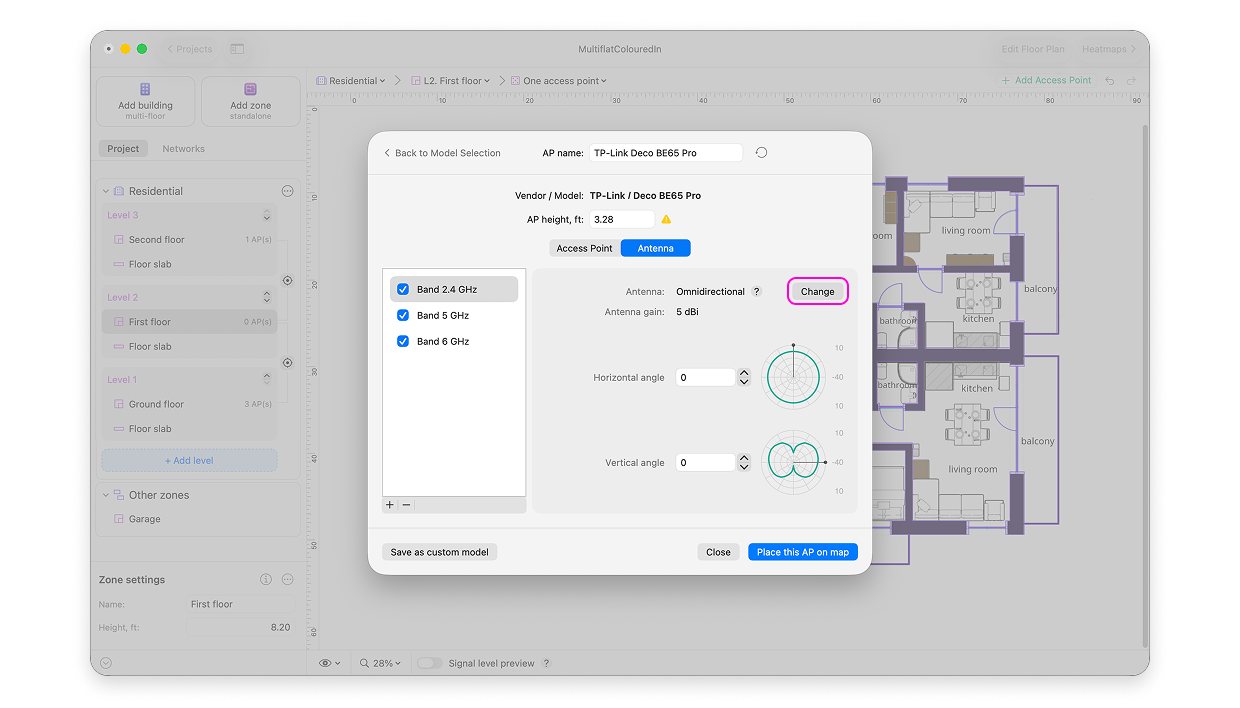Collapse the Other zones group
1240x708 pixels.
coord(106,495)
